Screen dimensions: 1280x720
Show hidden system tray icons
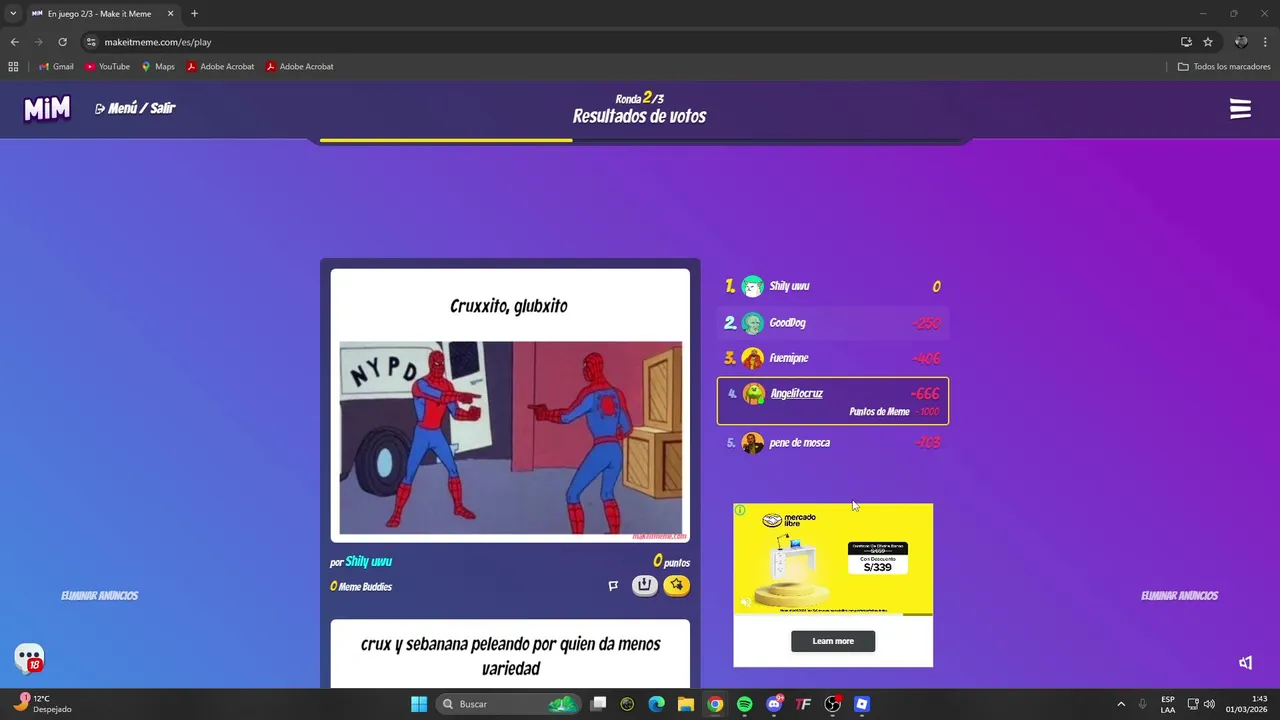(x=1121, y=704)
